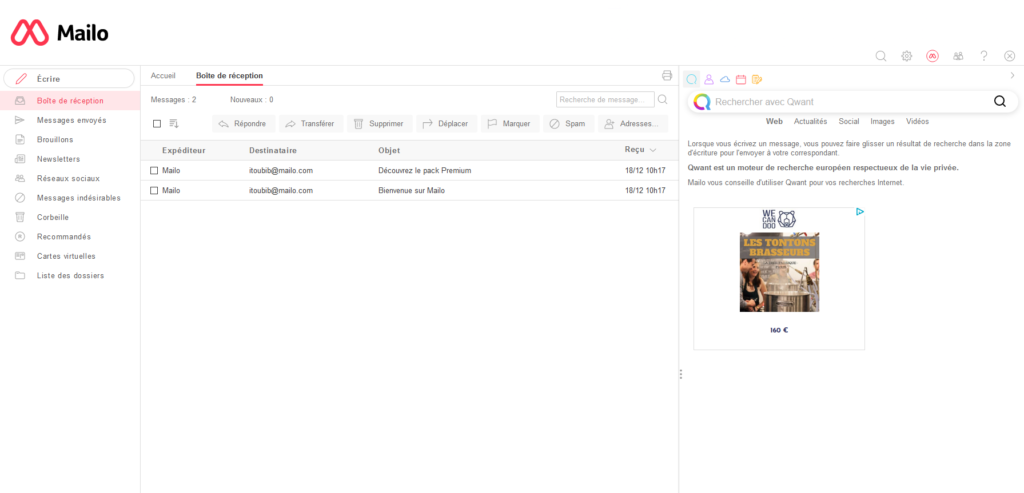Screen dimensions: 1024x493
Task: Open the help question mark icon
Action: (984, 56)
